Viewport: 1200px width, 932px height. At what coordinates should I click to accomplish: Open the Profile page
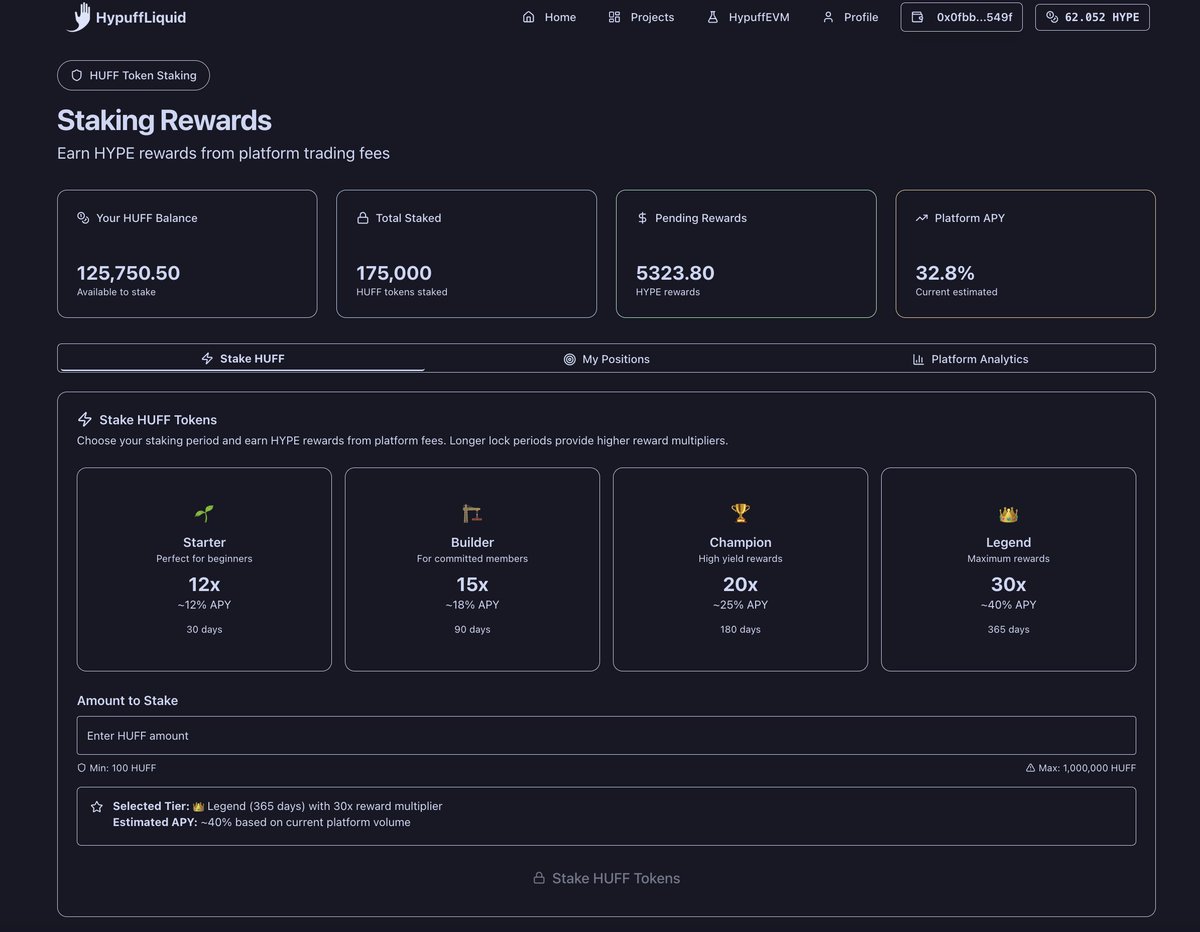coord(850,17)
